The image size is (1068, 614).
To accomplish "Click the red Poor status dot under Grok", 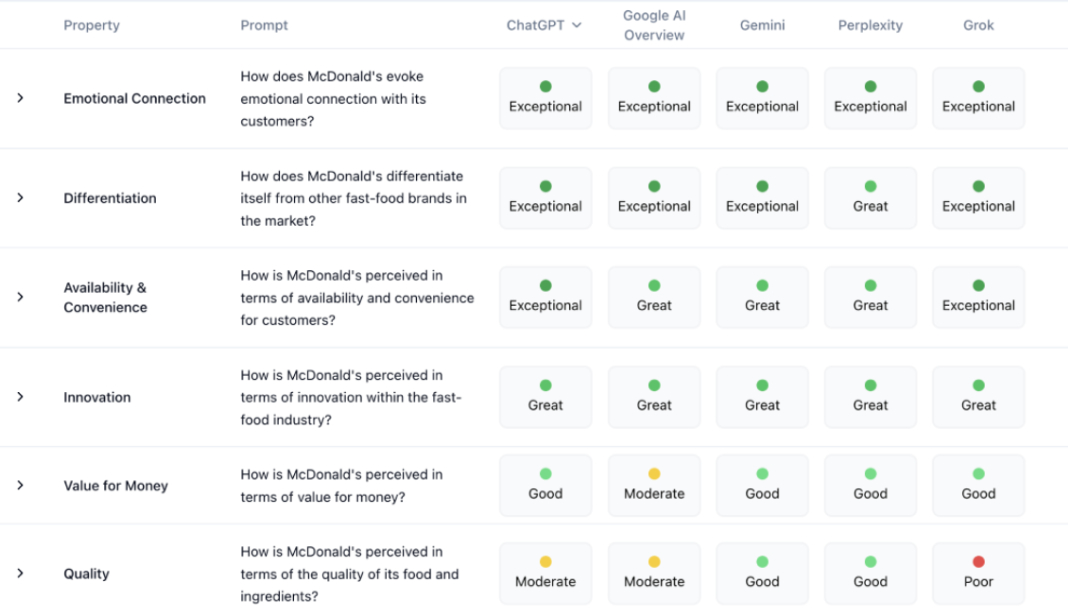I will click(978, 563).
